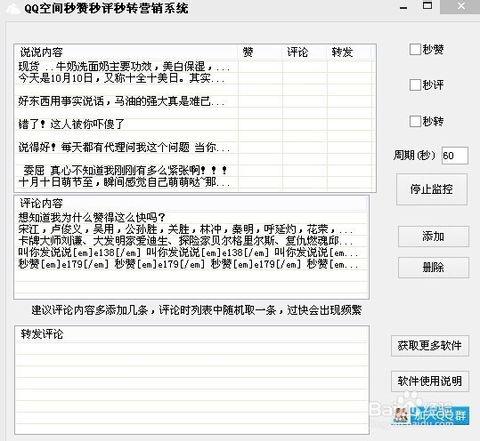Click the 转发 column header
The width and height of the screenshot is (480, 441).
click(x=349, y=52)
